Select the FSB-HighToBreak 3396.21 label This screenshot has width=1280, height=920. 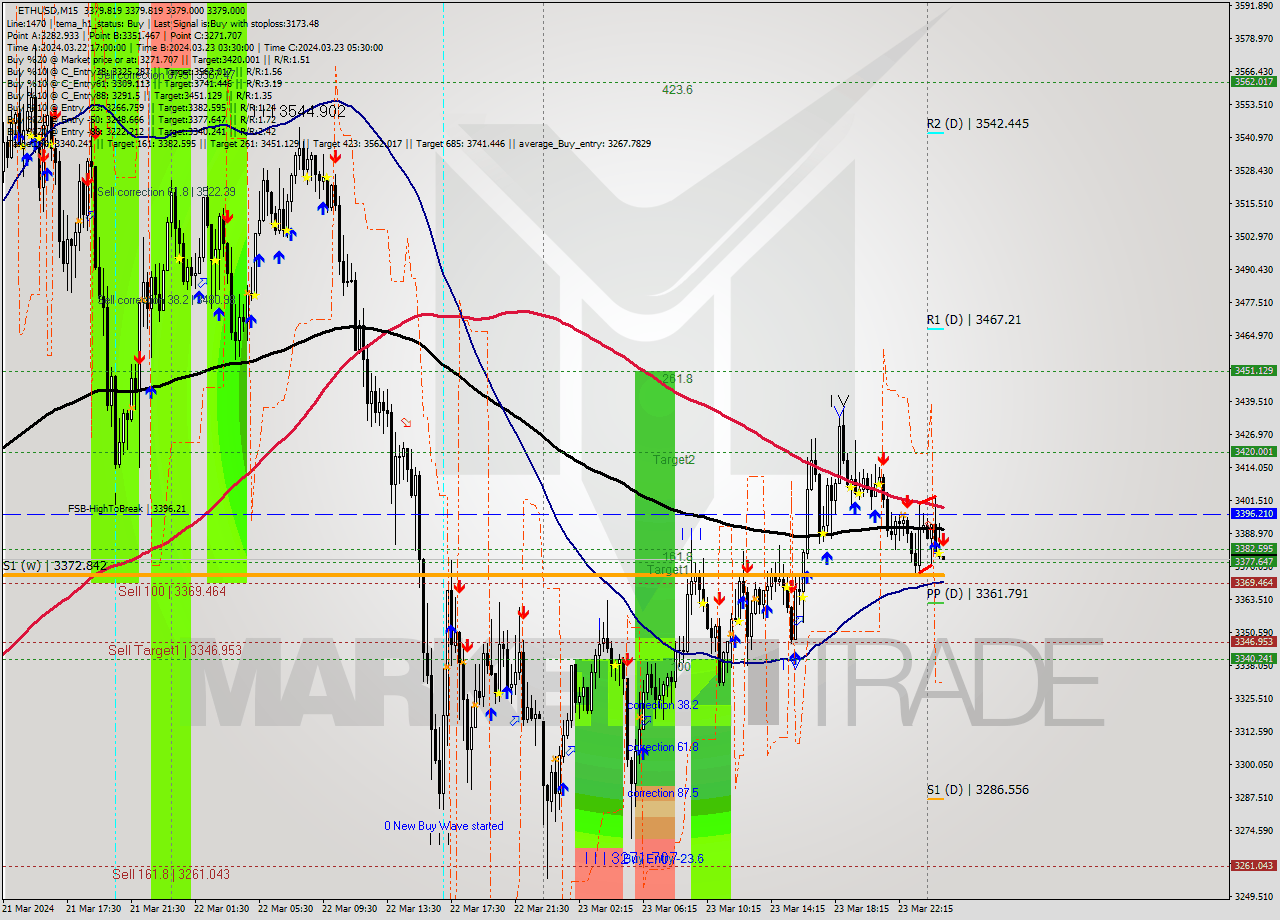click(127, 509)
